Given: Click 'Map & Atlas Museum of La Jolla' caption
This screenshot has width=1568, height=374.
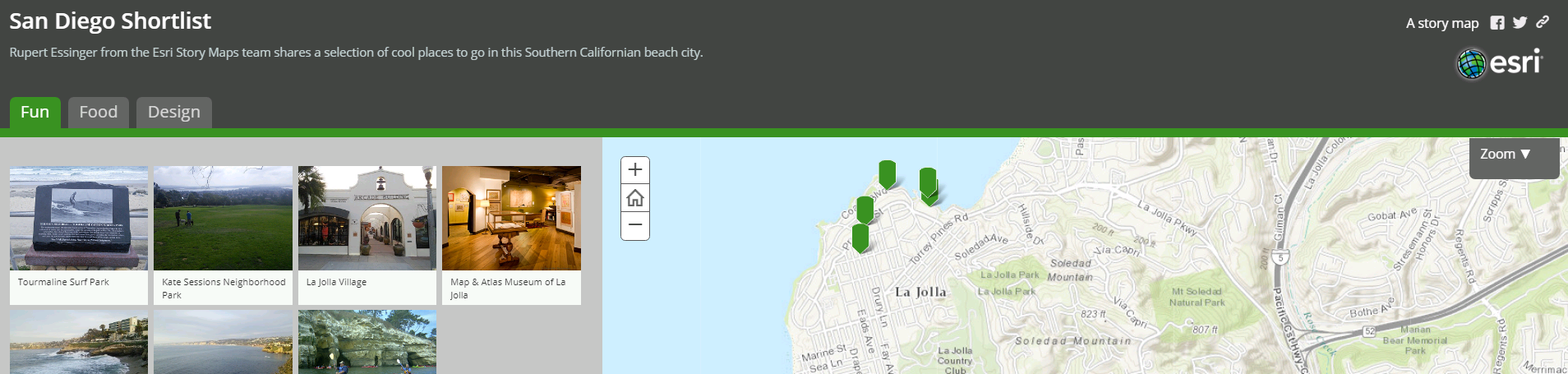Looking at the screenshot, I should (508, 289).
